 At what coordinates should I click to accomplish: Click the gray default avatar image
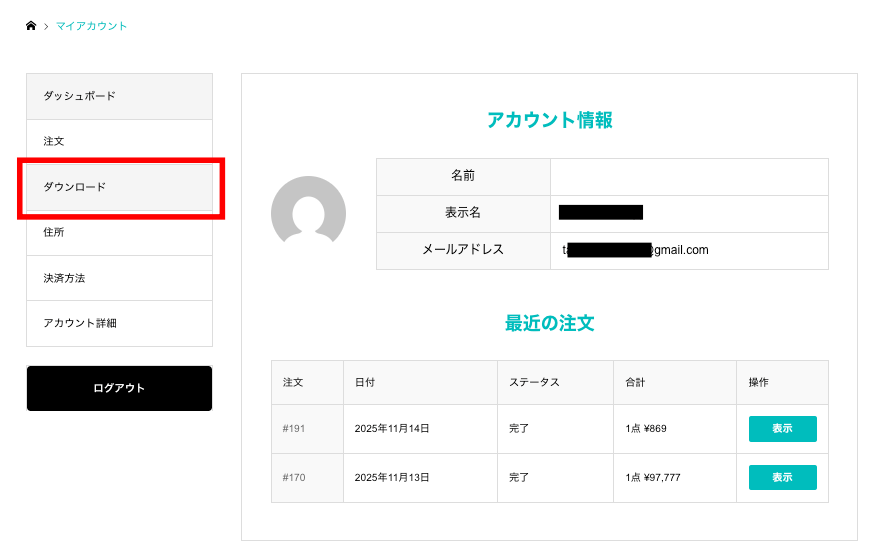pyautogui.click(x=308, y=213)
